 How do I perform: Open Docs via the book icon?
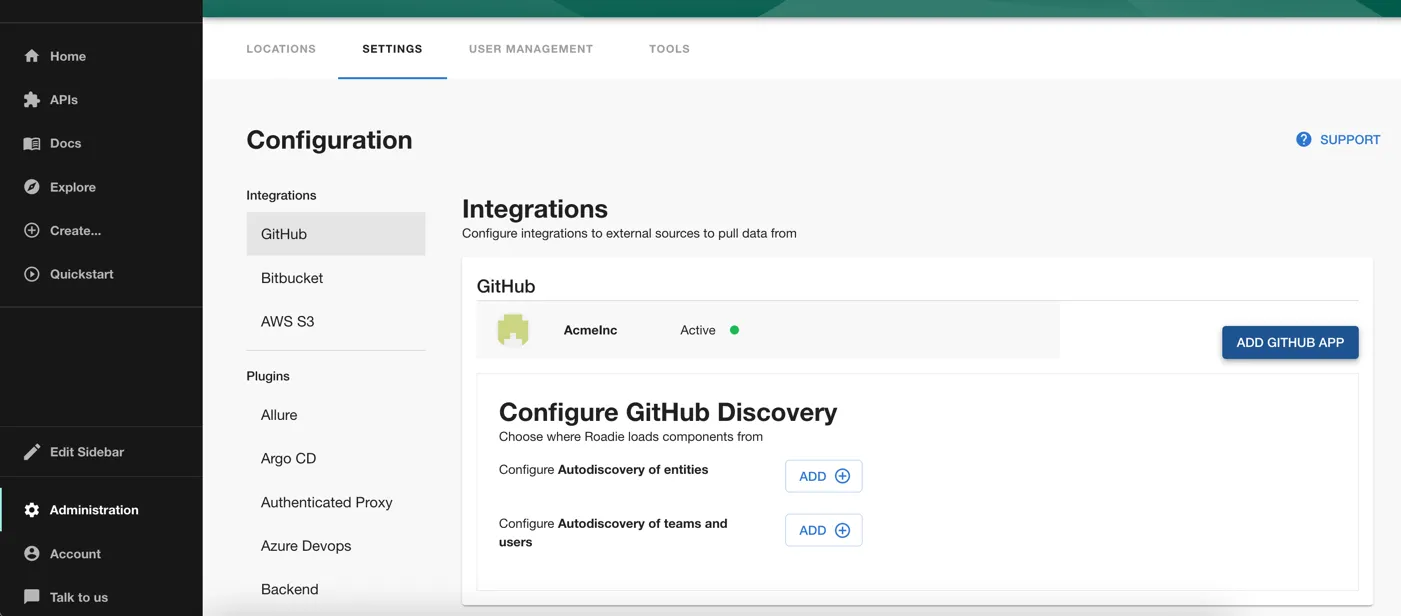click(31, 143)
